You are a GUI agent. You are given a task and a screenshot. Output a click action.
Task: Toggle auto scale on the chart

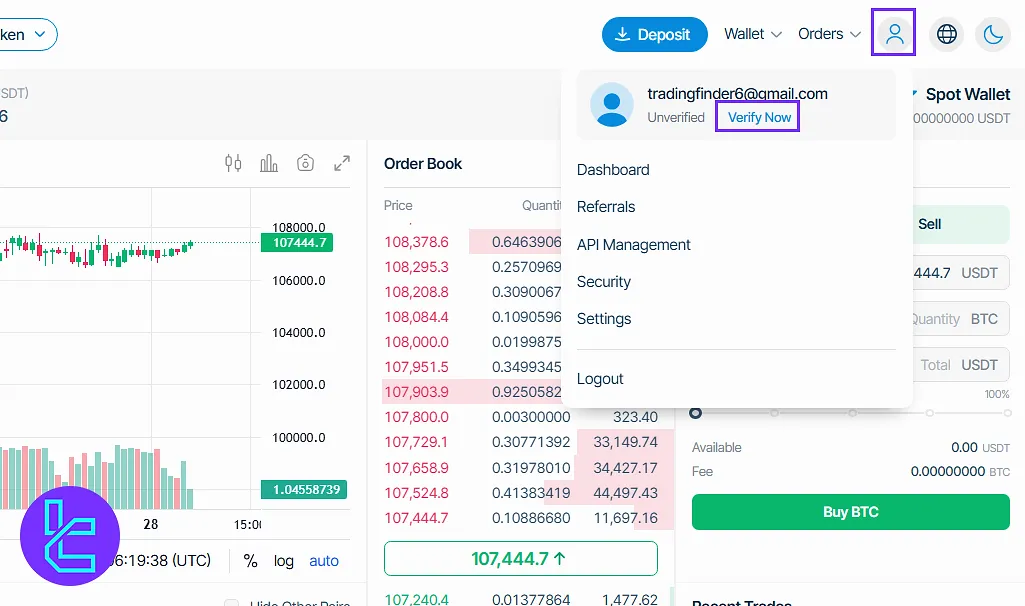(x=324, y=561)
